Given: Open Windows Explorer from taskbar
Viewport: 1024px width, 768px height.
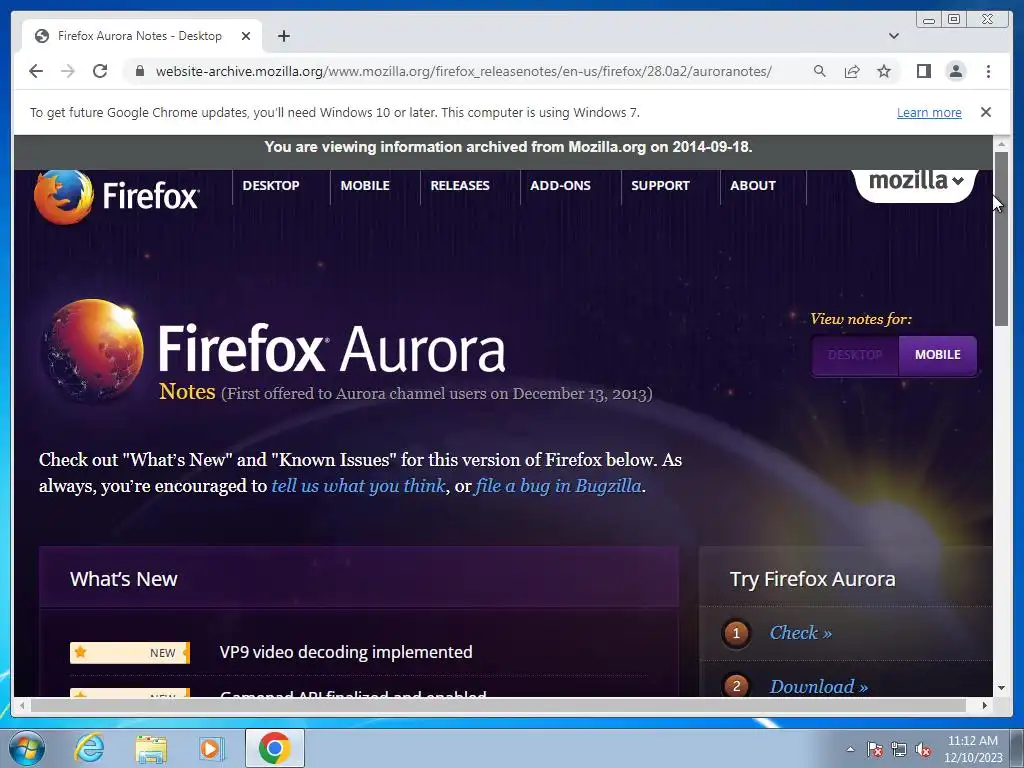Looking at the screenshot, I should tap(151, 748).
